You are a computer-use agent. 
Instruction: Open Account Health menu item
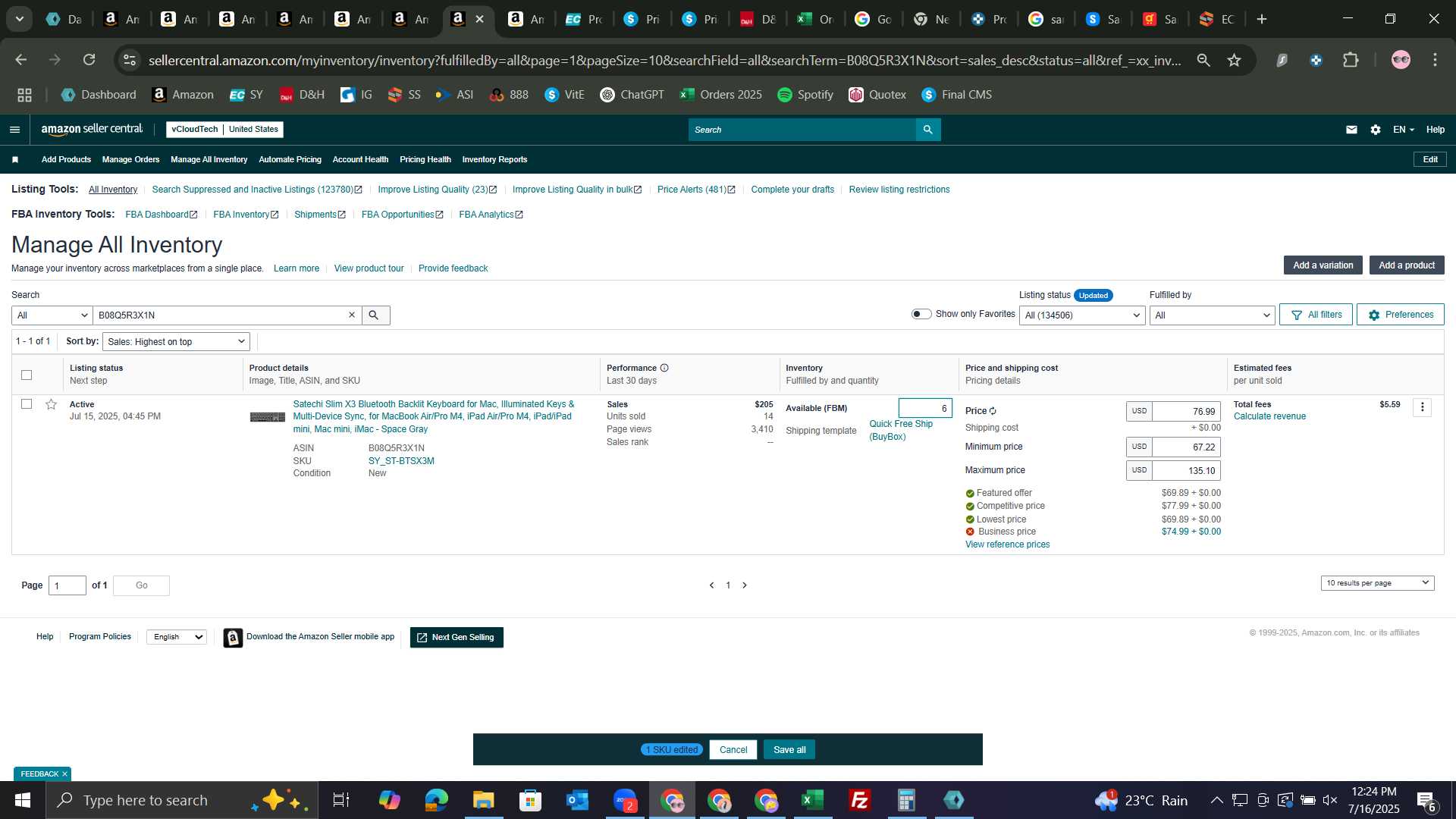[360, 159]
